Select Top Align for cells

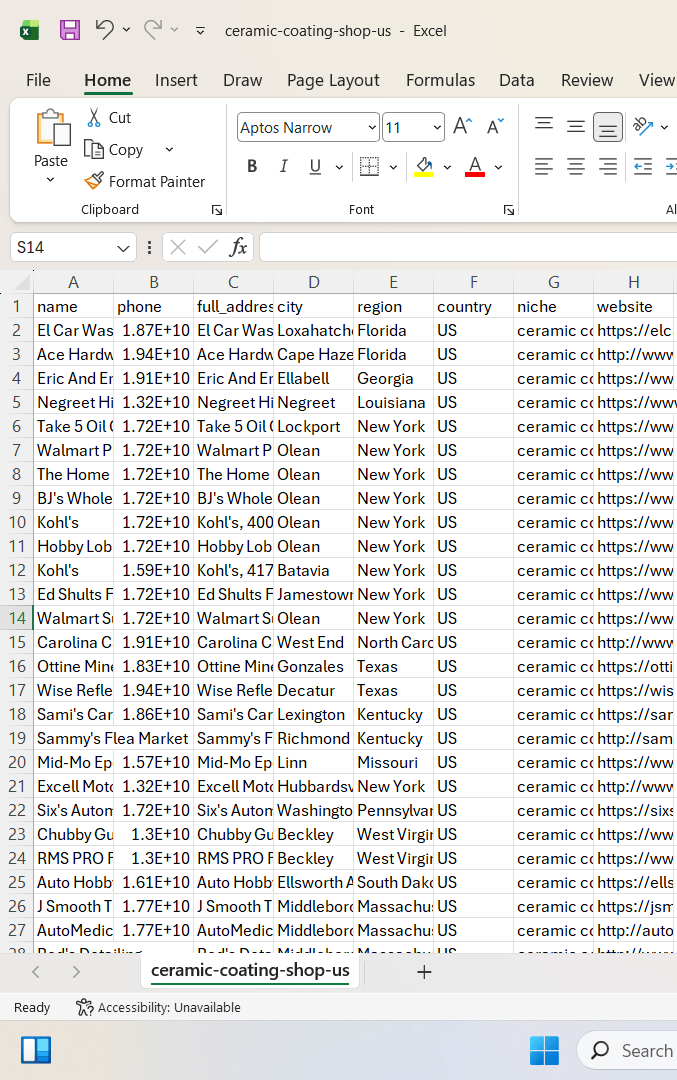(x=544, y=126)
